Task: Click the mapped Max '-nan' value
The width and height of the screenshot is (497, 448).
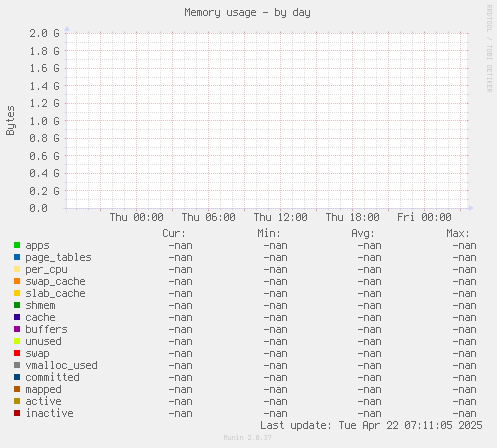Action: pyautogui.click(x=464, y=390)
